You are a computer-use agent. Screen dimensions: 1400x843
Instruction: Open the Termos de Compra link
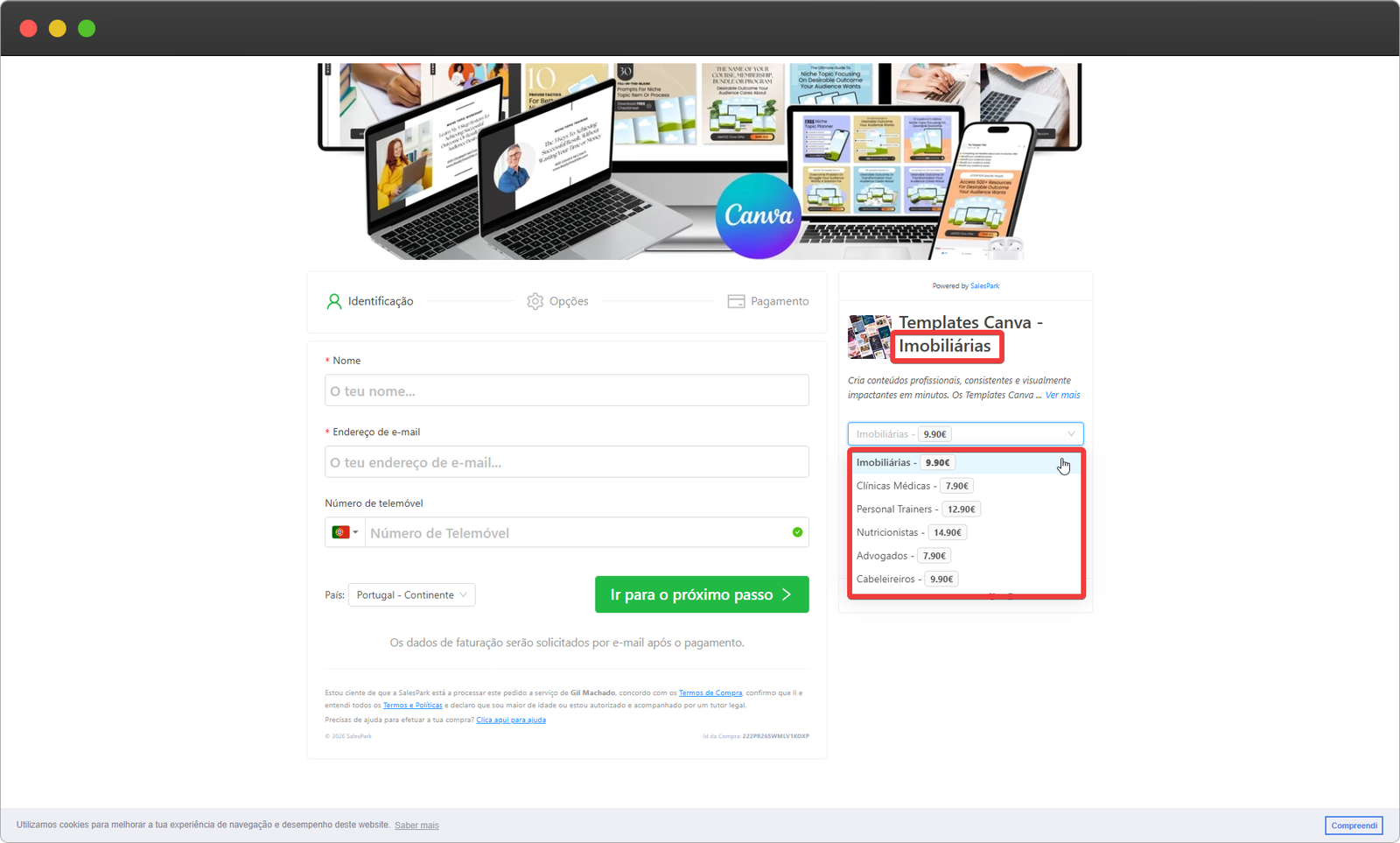point(710,693)
